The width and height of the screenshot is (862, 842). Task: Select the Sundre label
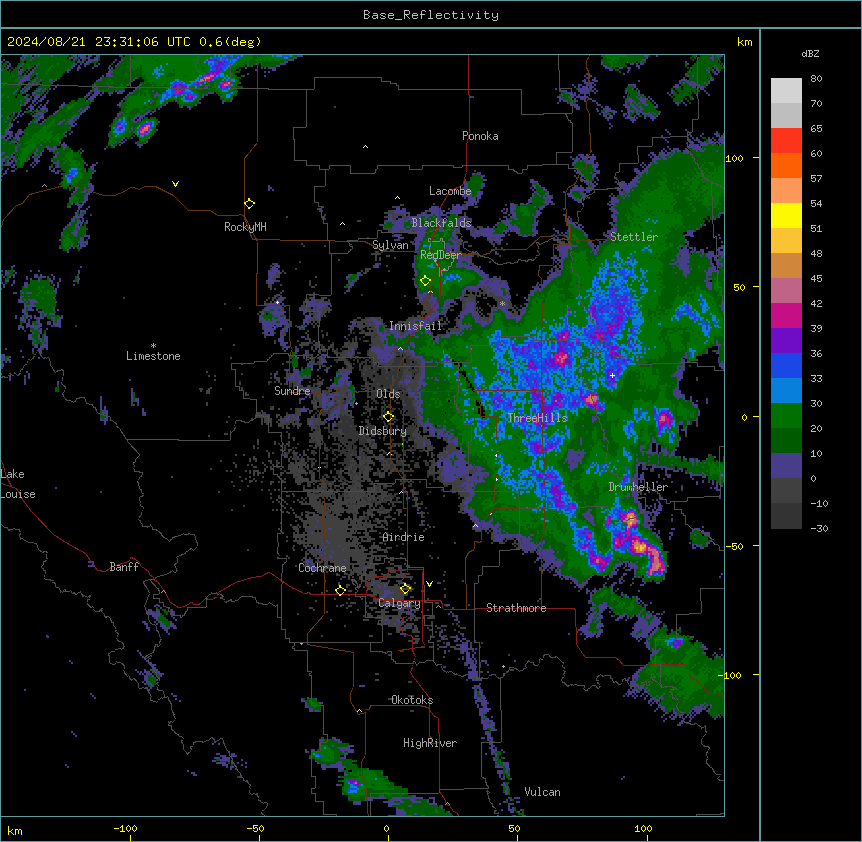coord(292,391)
